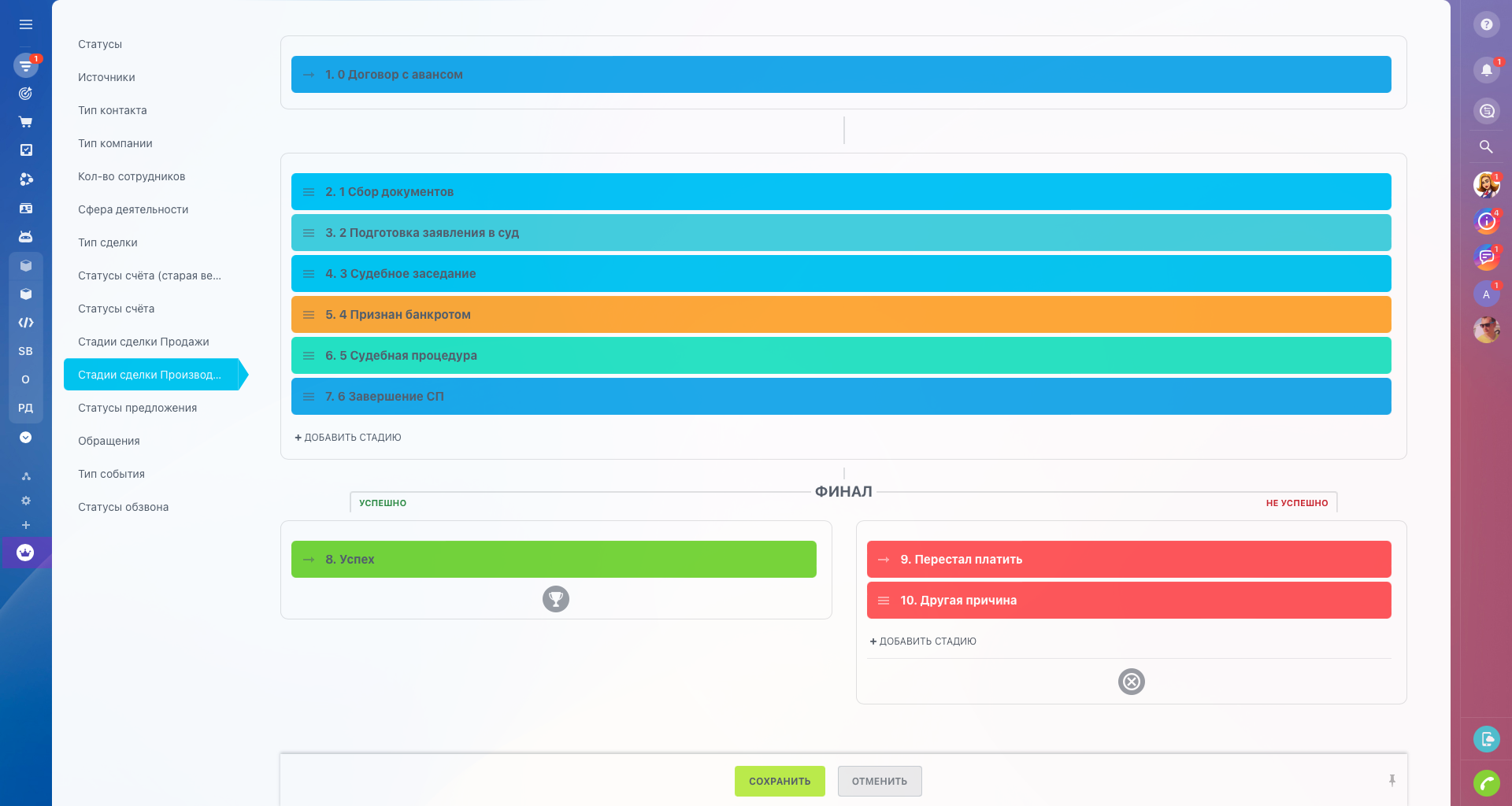Open the chat messenger icon
The image size is (1512, 806).
[1487, 111]
